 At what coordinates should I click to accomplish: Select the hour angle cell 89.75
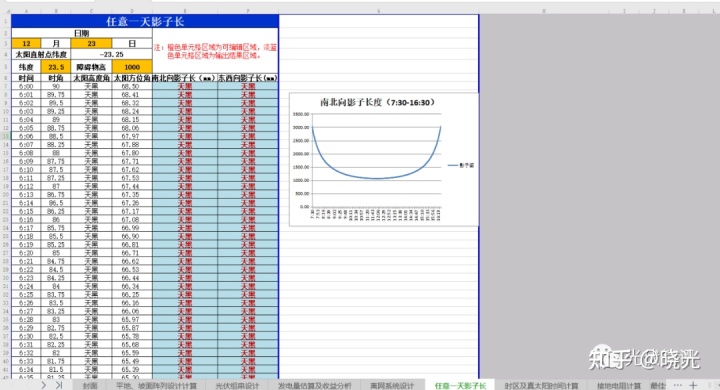coord(56,95)
